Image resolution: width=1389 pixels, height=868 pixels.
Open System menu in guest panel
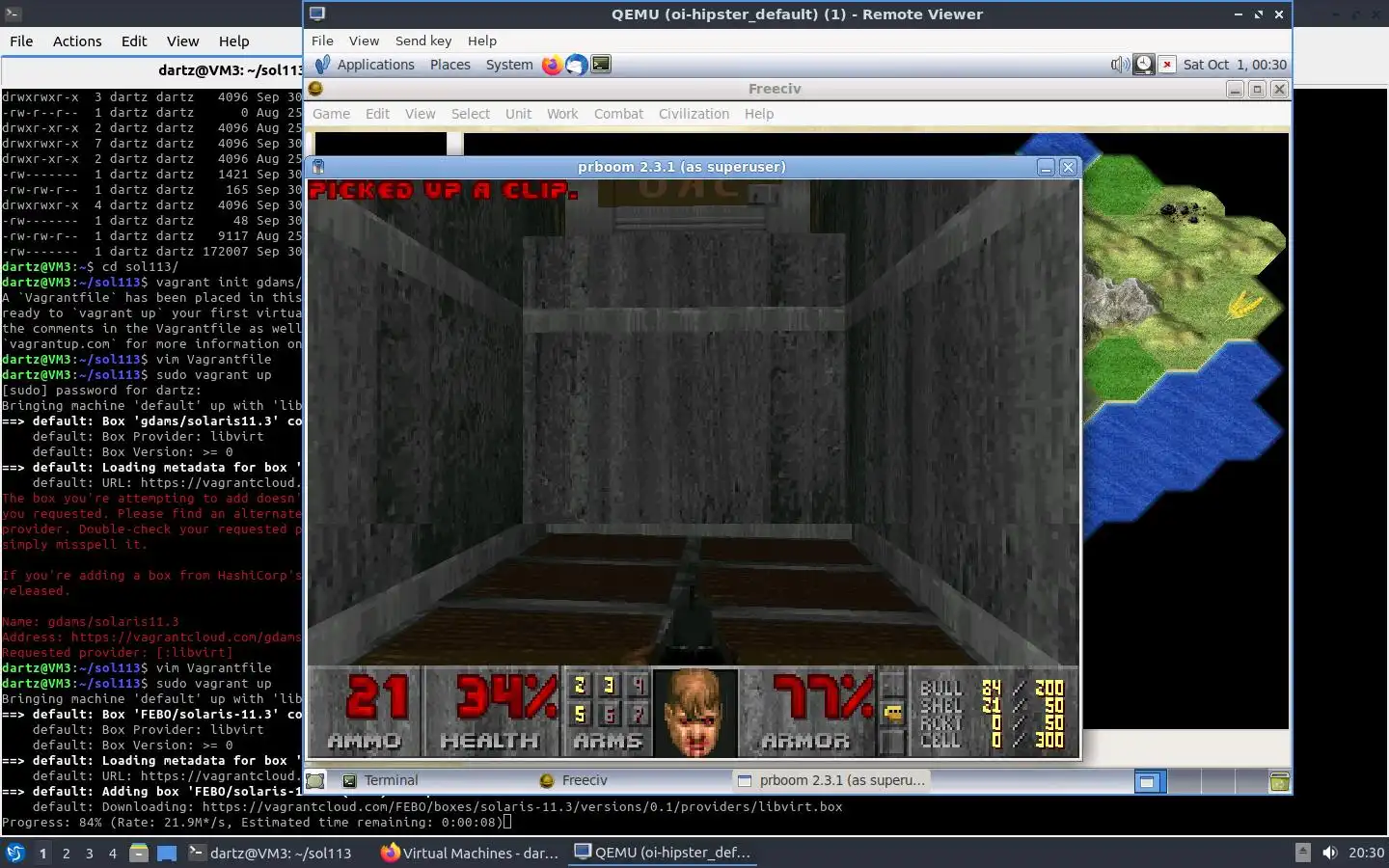(x=509, y=65)
